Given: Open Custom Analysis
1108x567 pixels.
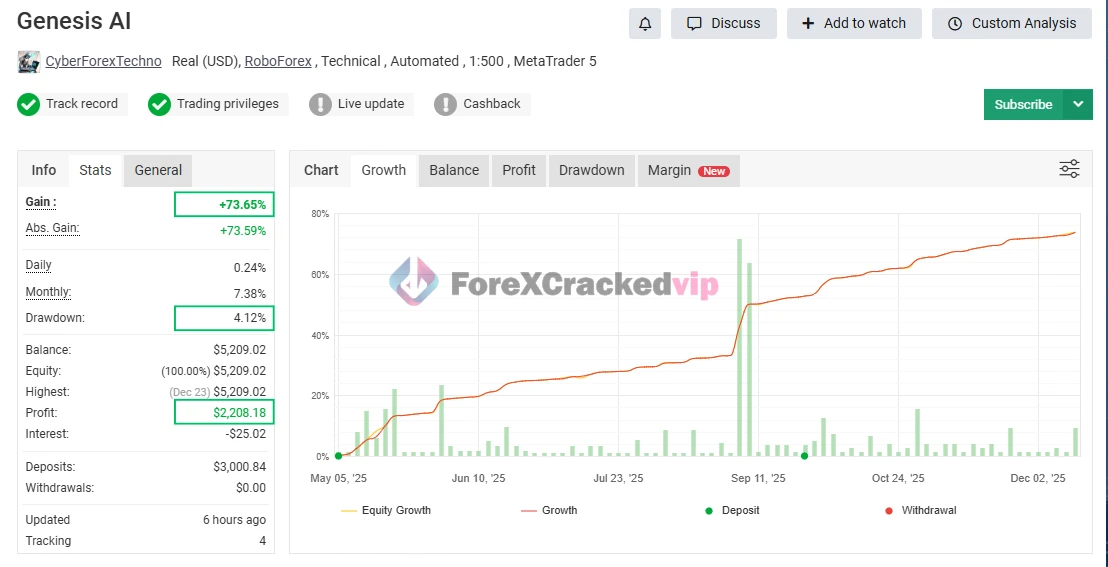Looking at the screenshot, I should 1013,23.
